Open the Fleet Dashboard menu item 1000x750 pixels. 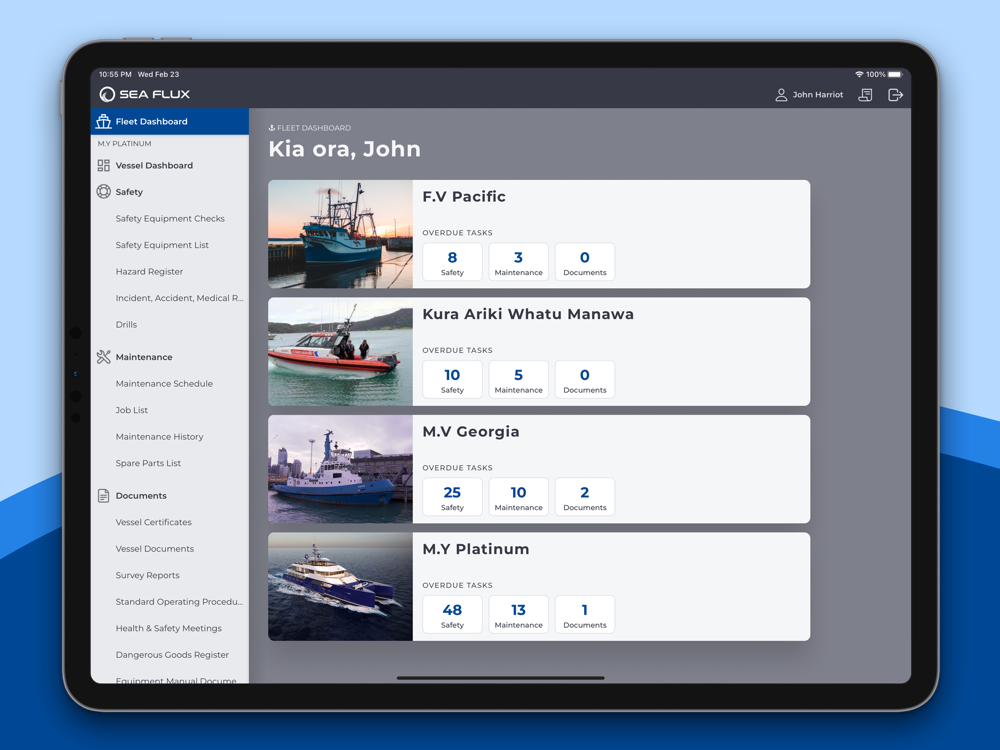click(x=170, y=121)
